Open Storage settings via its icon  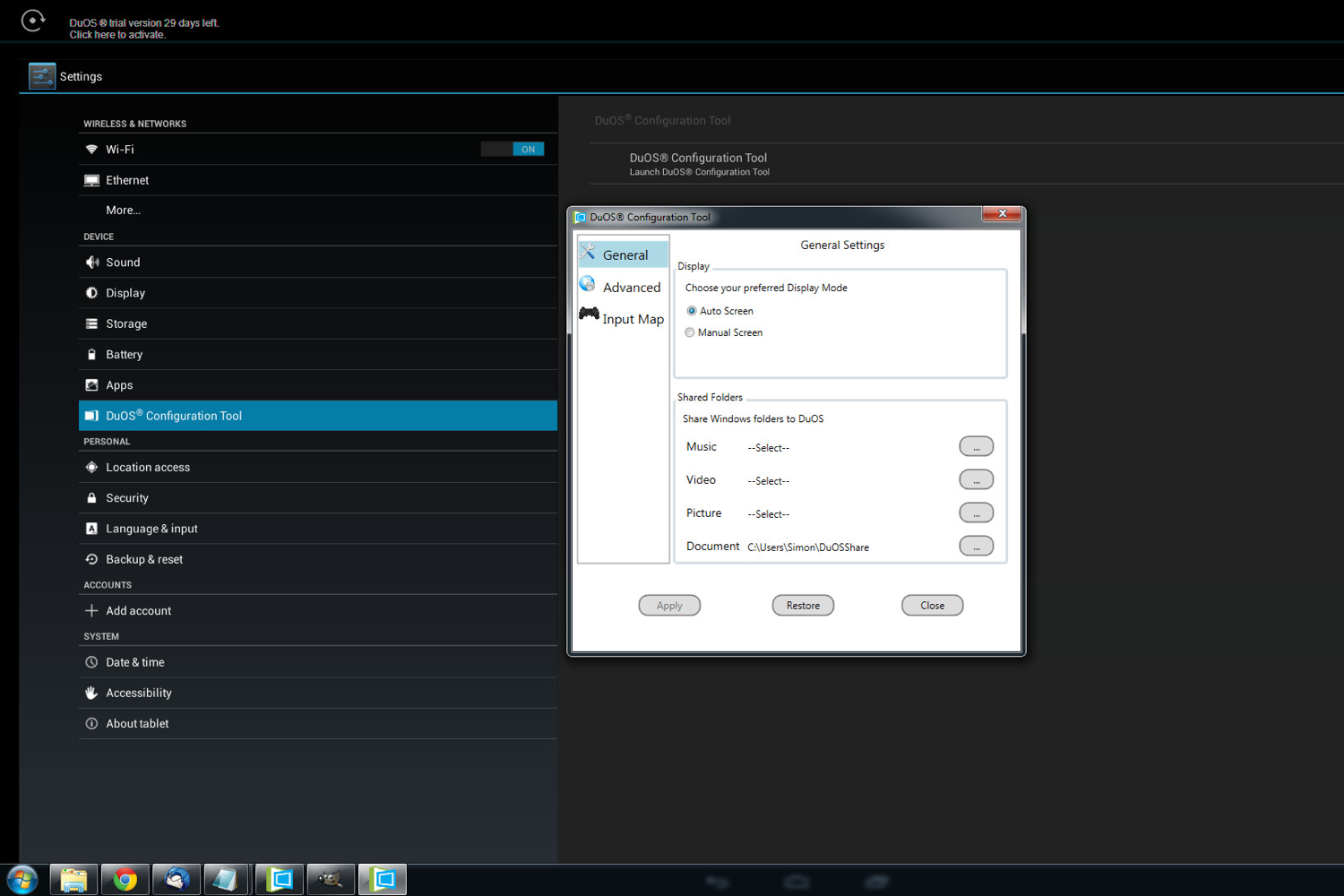[x=91, y=323]
